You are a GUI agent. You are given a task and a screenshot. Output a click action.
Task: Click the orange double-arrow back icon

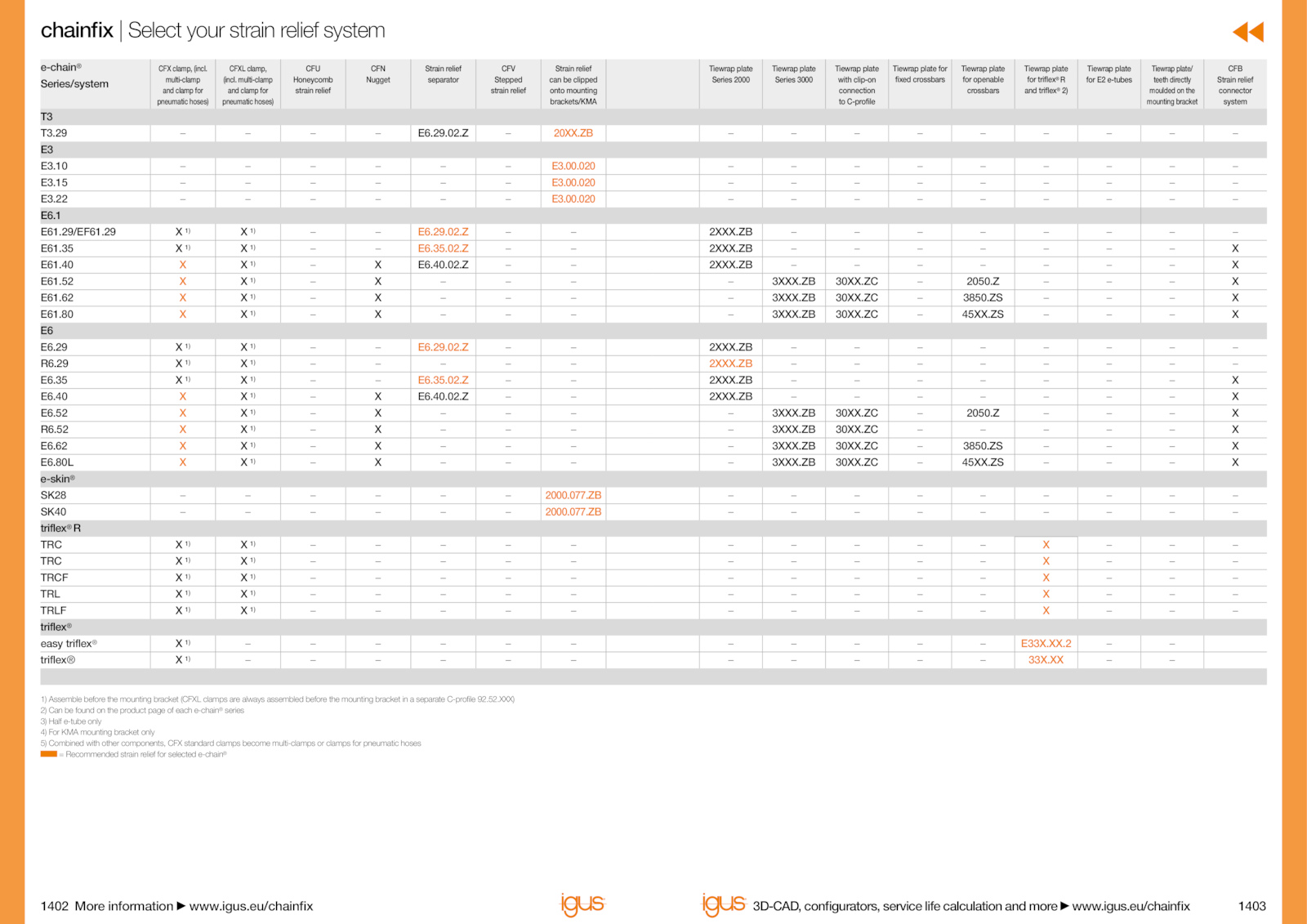pos(1248,32)
